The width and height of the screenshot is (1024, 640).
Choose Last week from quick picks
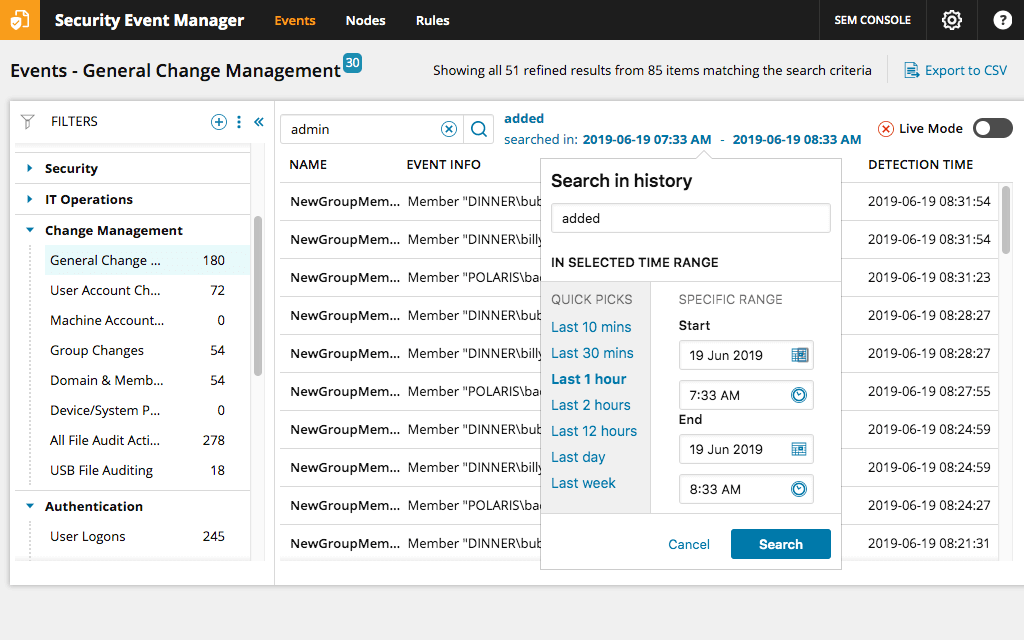pyautogui.click(x=583, y=482)
